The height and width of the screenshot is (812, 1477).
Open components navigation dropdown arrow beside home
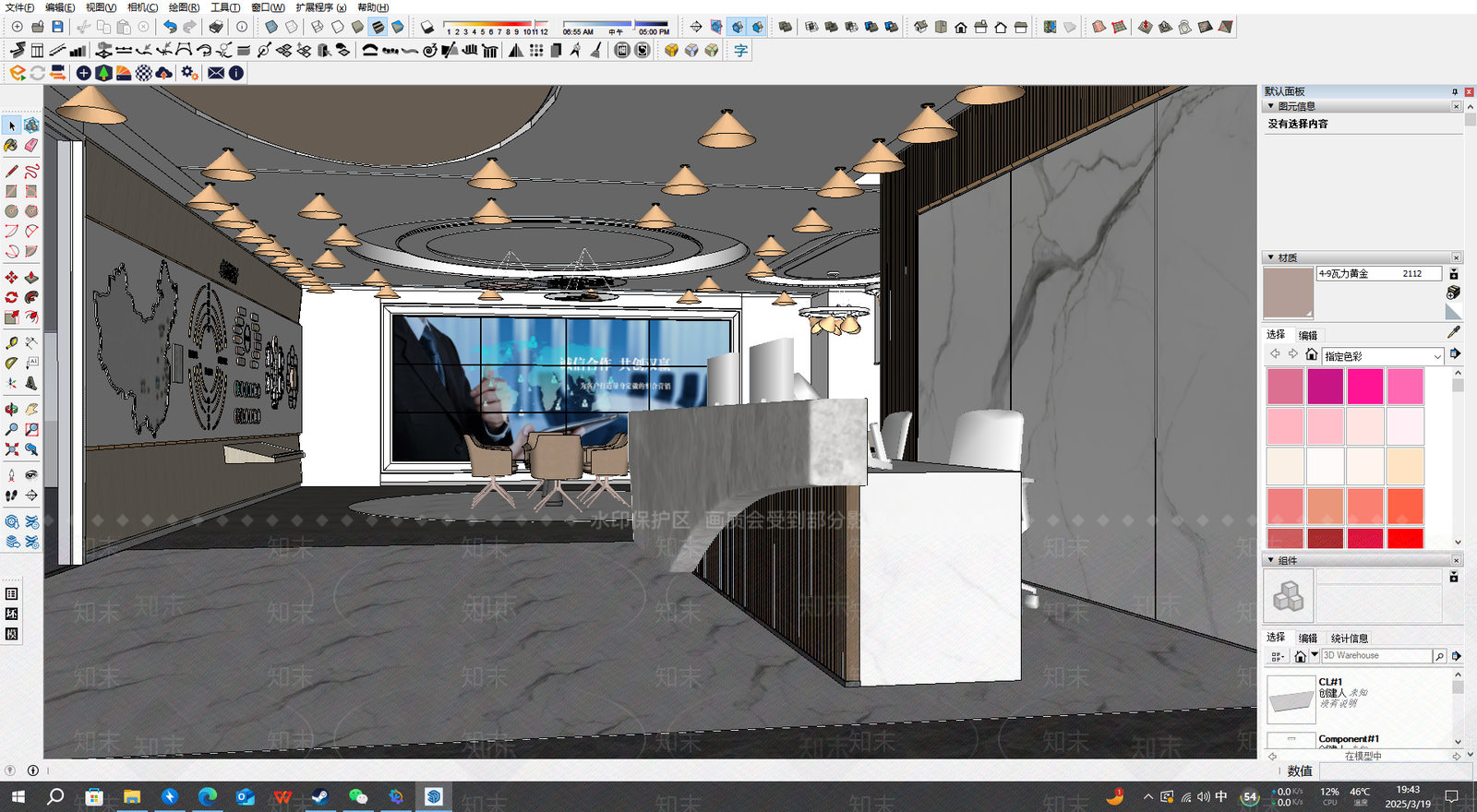1315,655
